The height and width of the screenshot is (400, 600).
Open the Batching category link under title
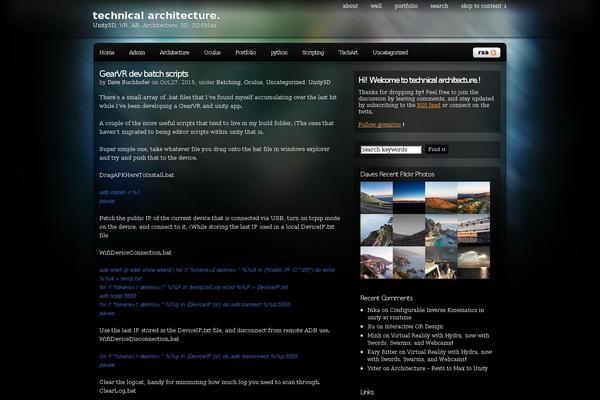228,82
